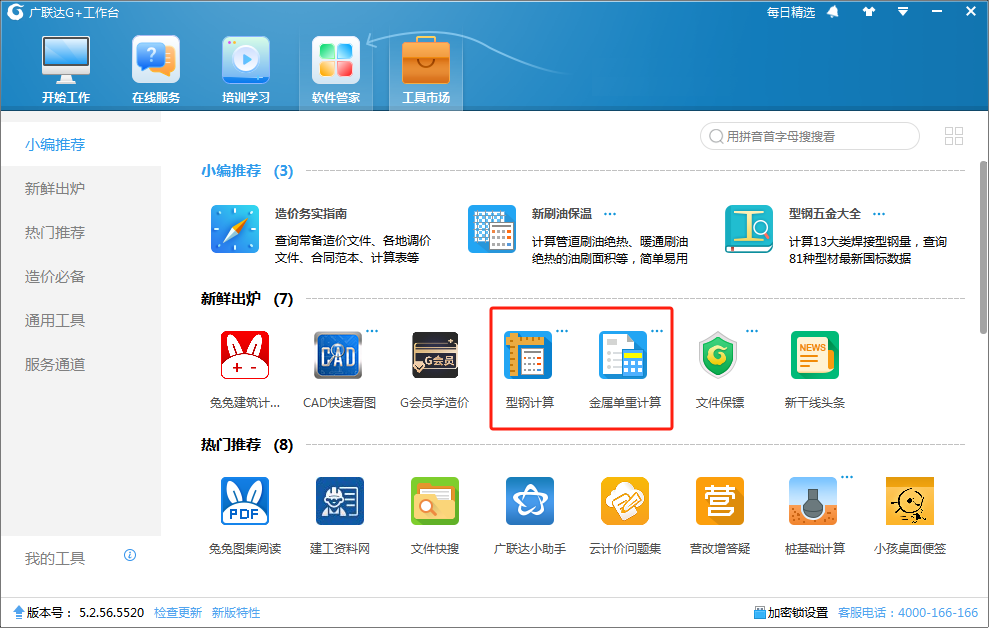Click the 热门推荐 (8) section header
The height and width of the screenshot is (628, 989).
point(247,445)
